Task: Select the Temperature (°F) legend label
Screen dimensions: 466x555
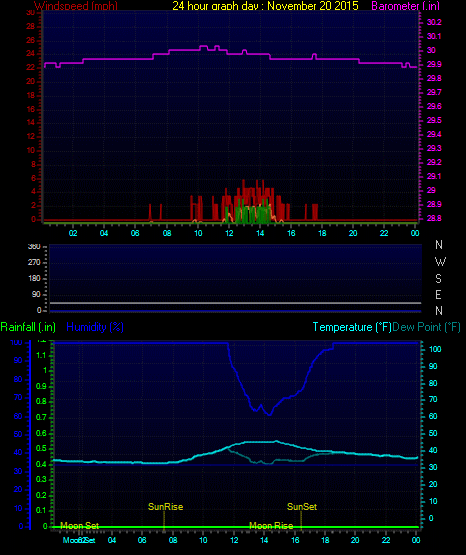Action: [352, 327]
